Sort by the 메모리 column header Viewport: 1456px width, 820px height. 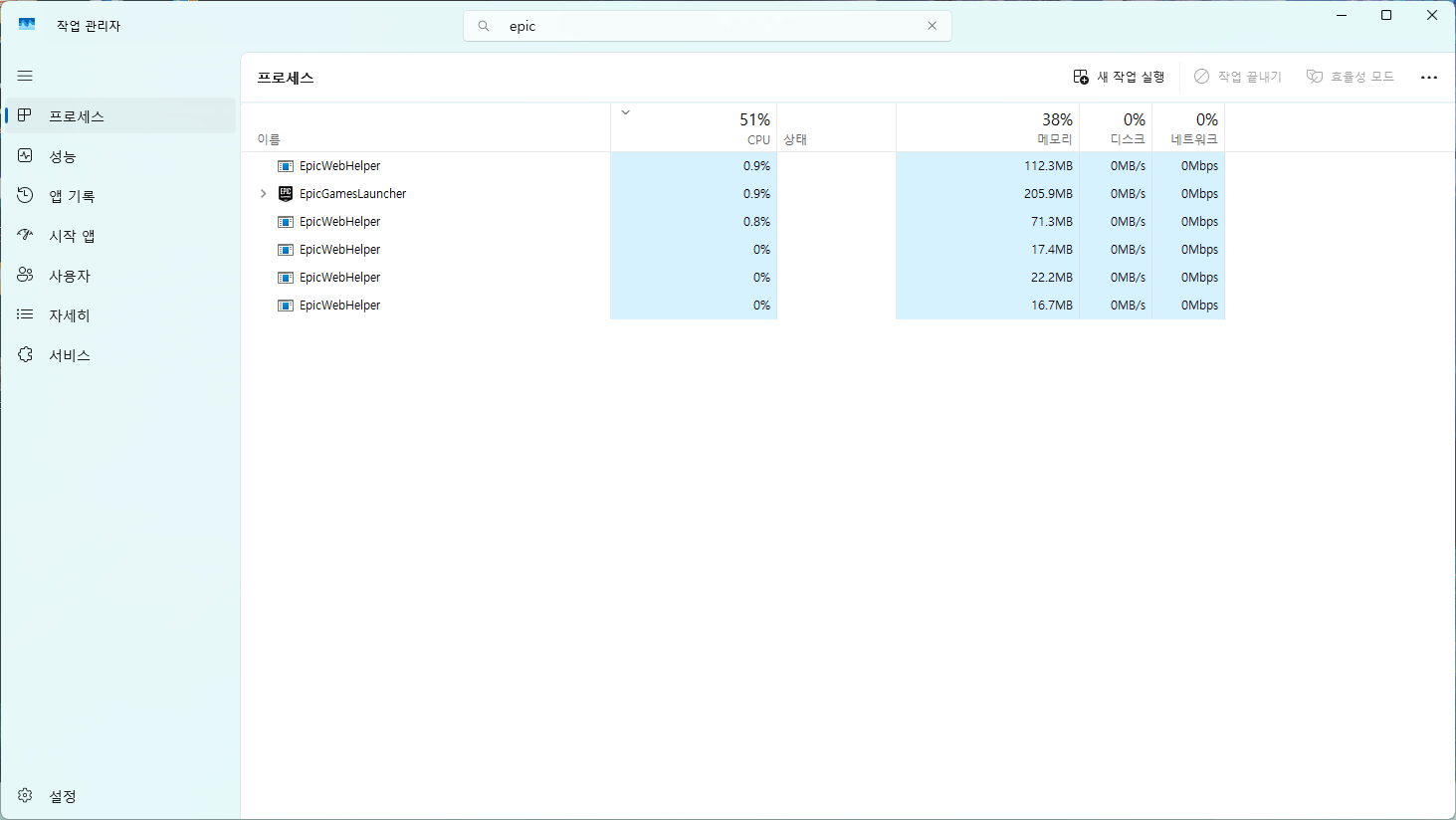[x=987, y=127]
